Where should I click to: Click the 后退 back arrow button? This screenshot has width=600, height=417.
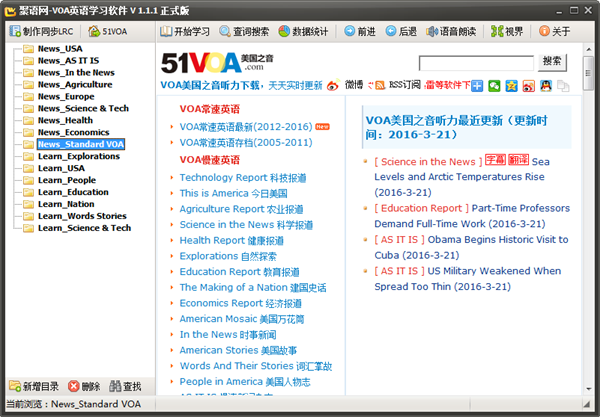401,31
